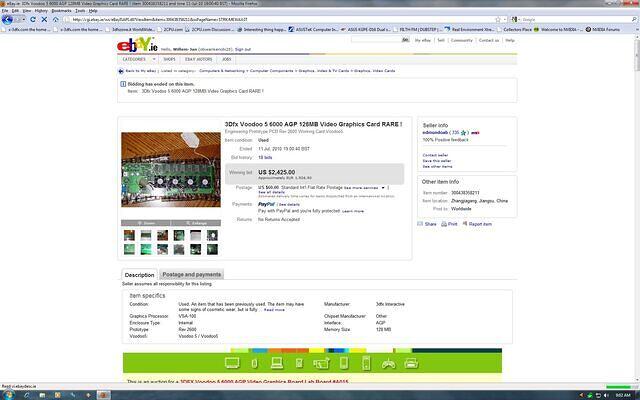Open the '18 bids' bid history link
This screenshot has height=400, width=640.
coord(265,157)
